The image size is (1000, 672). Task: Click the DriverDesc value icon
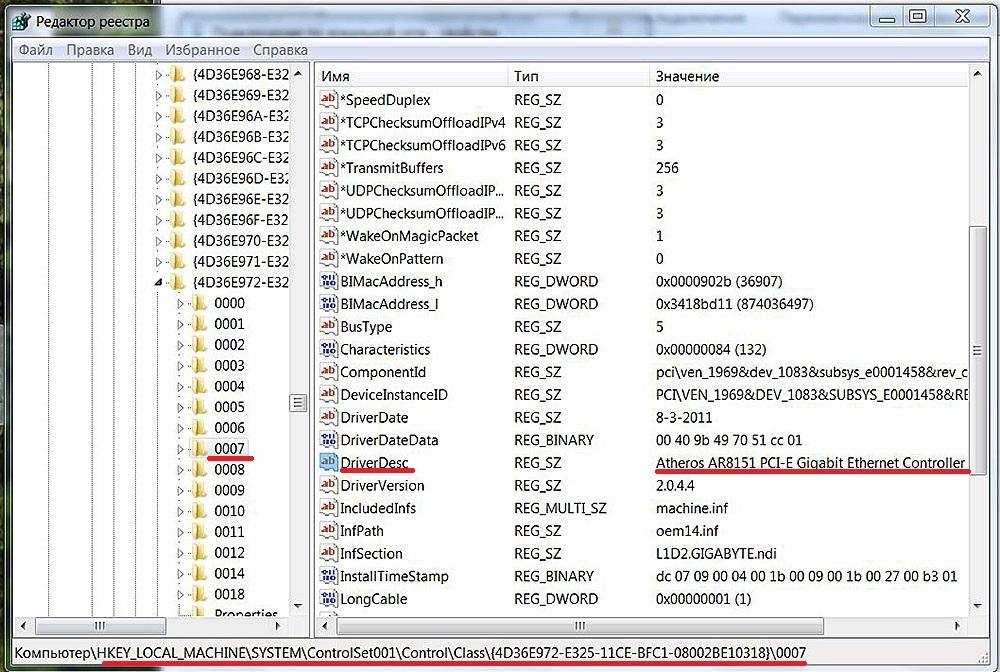[x=328, y=462]
